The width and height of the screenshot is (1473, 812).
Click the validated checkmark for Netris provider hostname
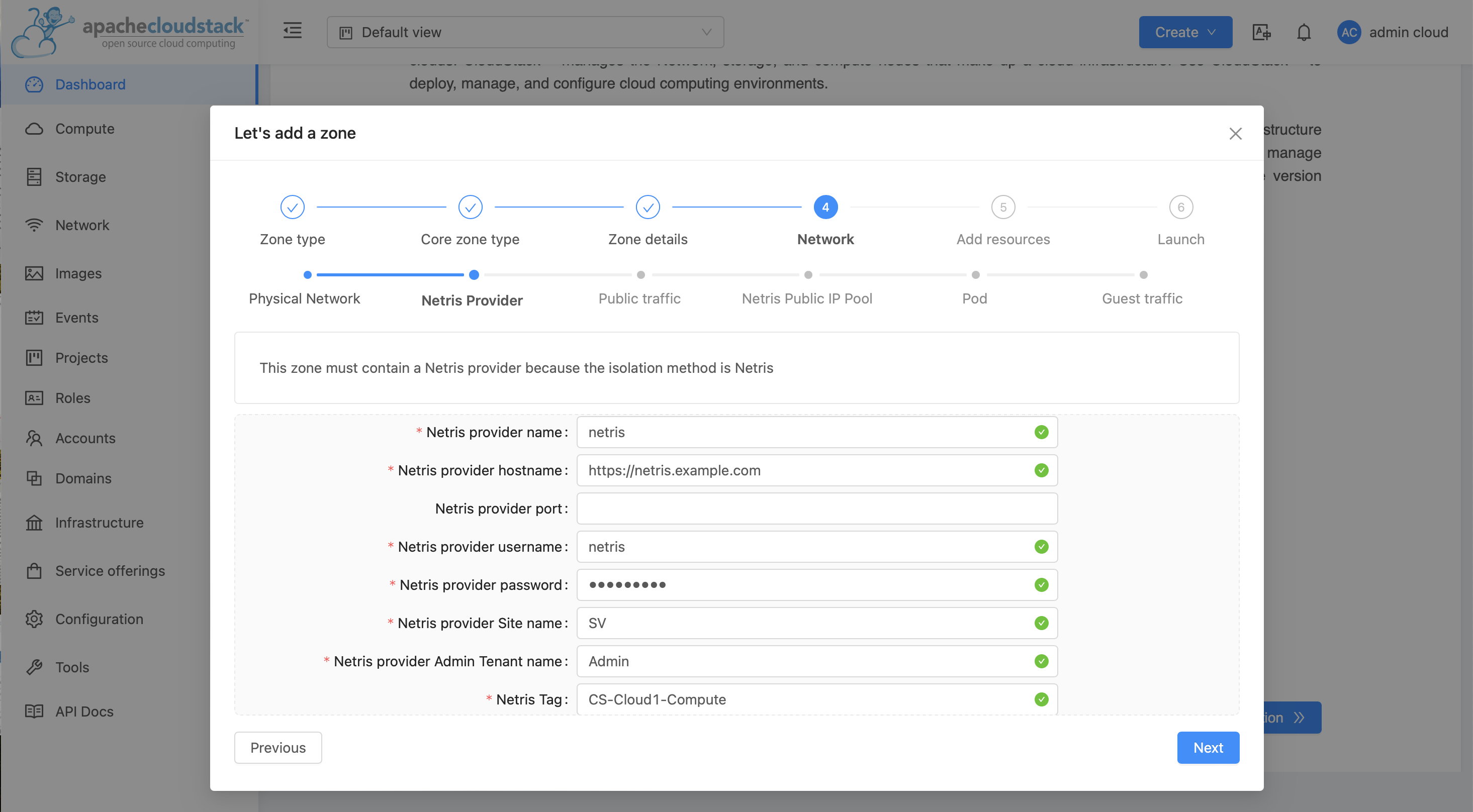(1042, 470)
